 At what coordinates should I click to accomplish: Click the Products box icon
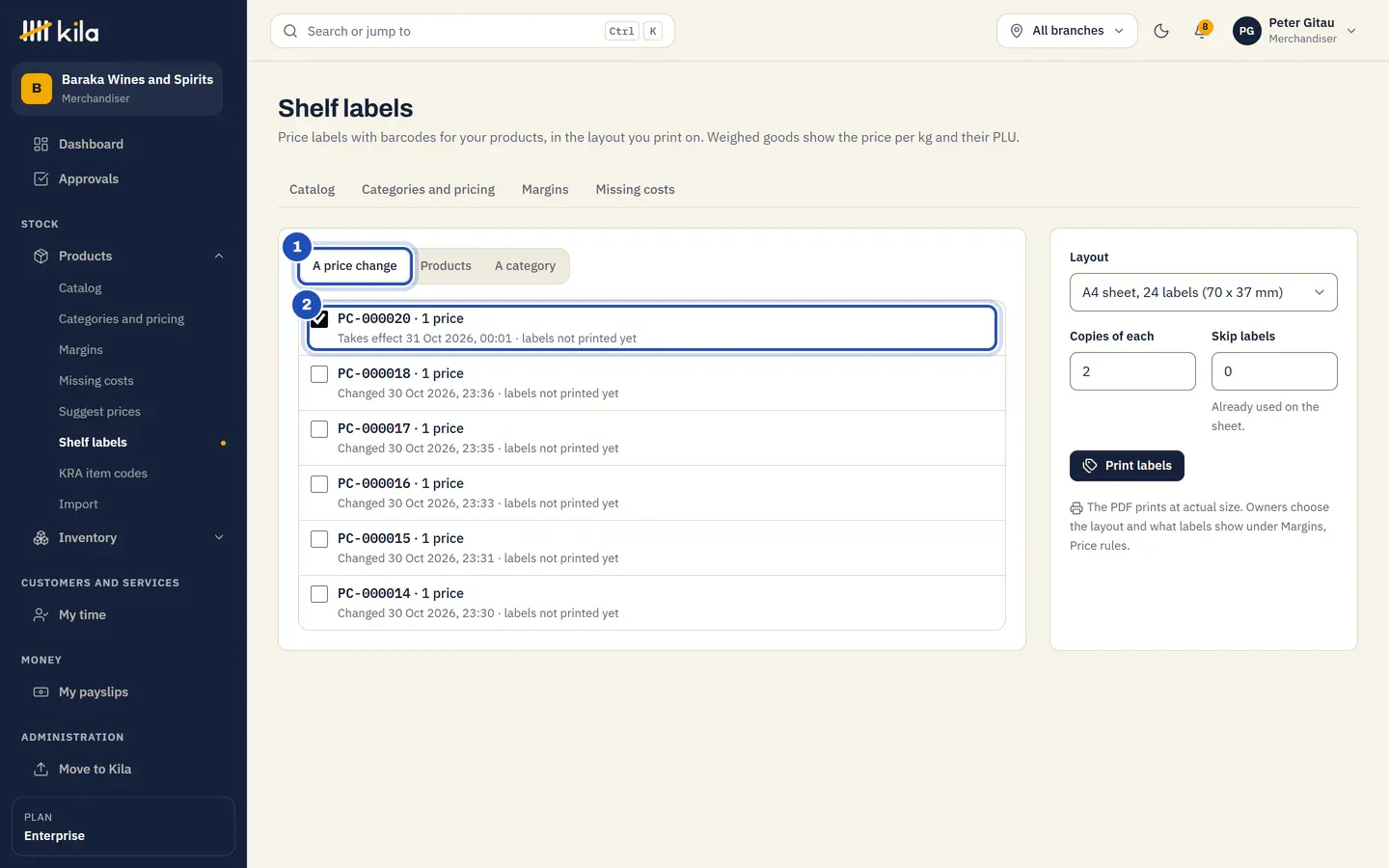[41, 257]
